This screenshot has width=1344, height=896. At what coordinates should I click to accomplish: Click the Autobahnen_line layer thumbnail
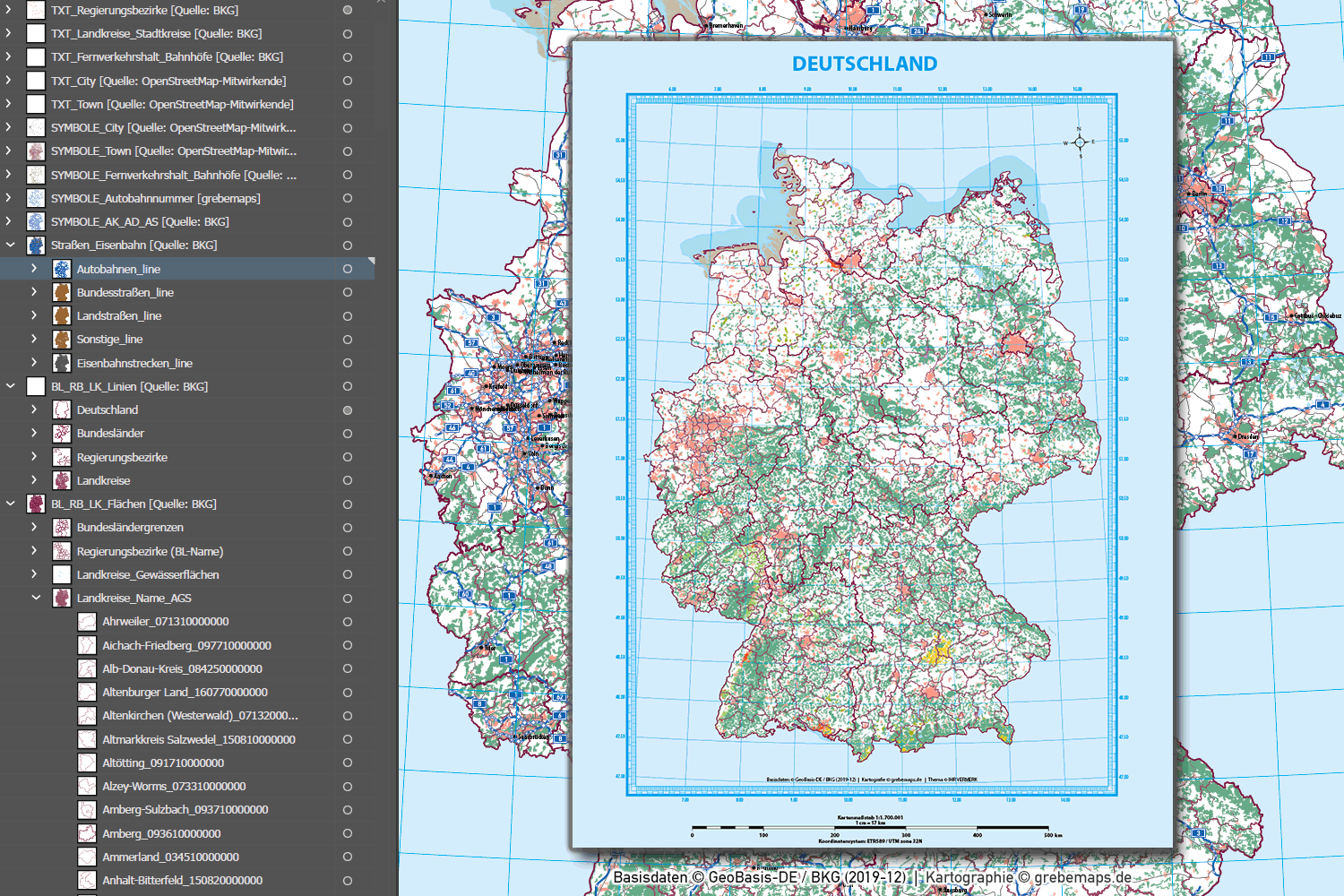pyautogui.click(x=62, y=269)
